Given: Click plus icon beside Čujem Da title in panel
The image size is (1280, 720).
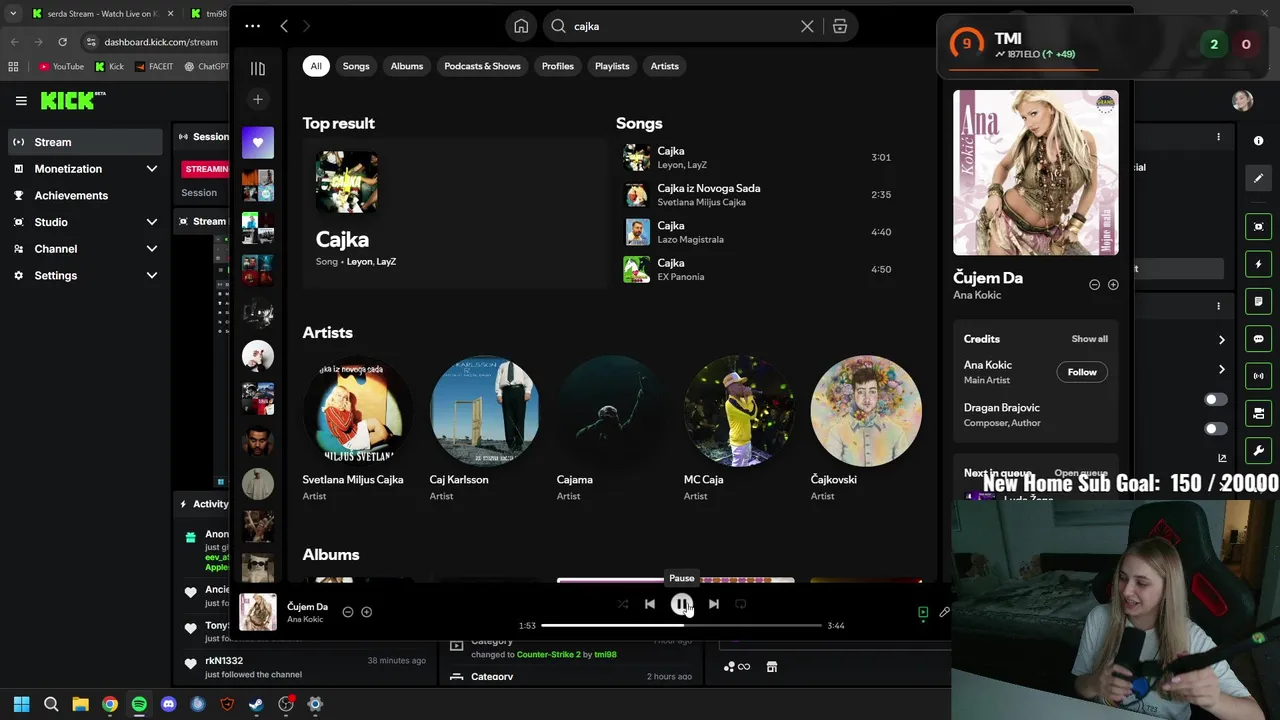Looking at the screenshot, I should tap(1113, 285).
